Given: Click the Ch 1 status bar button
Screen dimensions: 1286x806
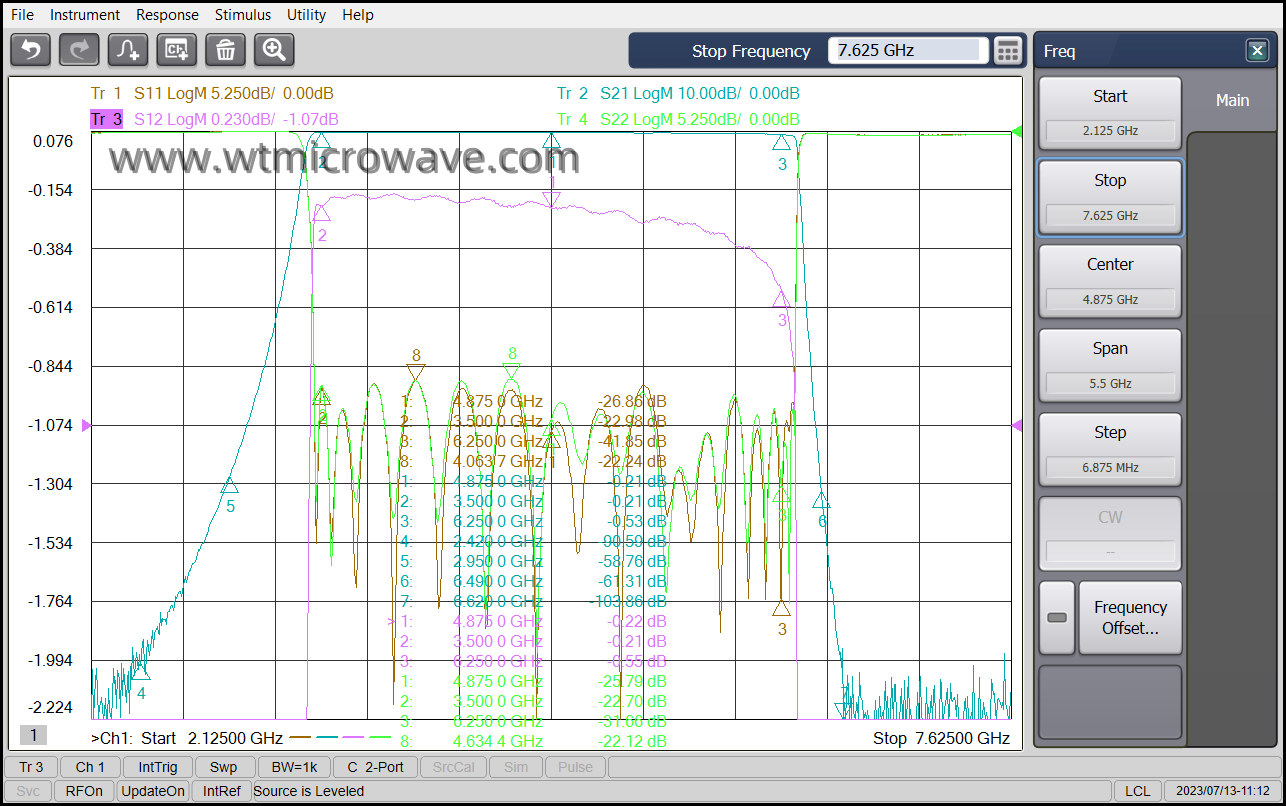Looking at the screenshot, I should tap(90, 767).
